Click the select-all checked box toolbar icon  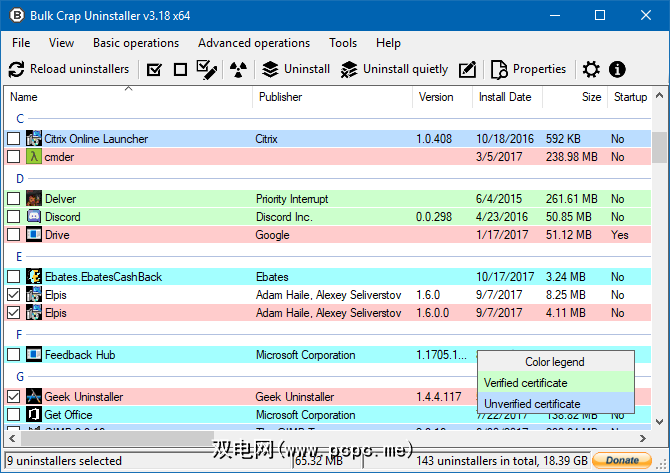pos(154,70)
